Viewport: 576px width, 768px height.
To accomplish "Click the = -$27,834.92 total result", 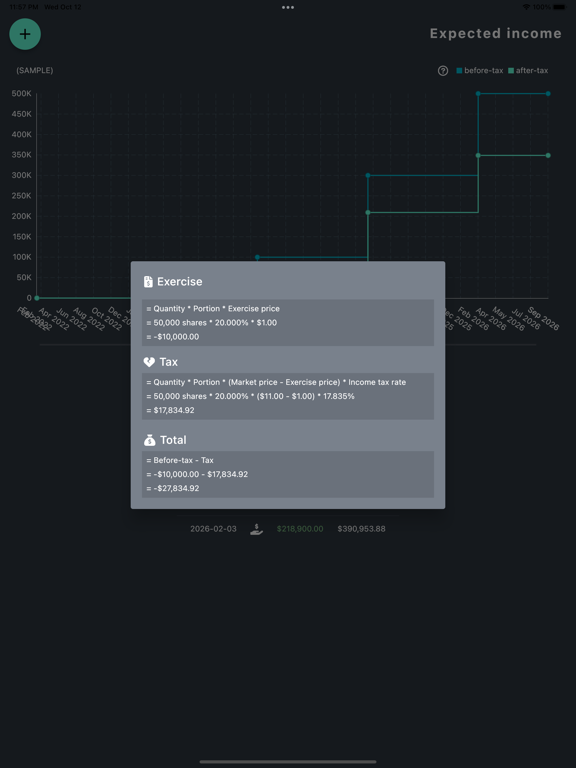I will tap(172, 488).
